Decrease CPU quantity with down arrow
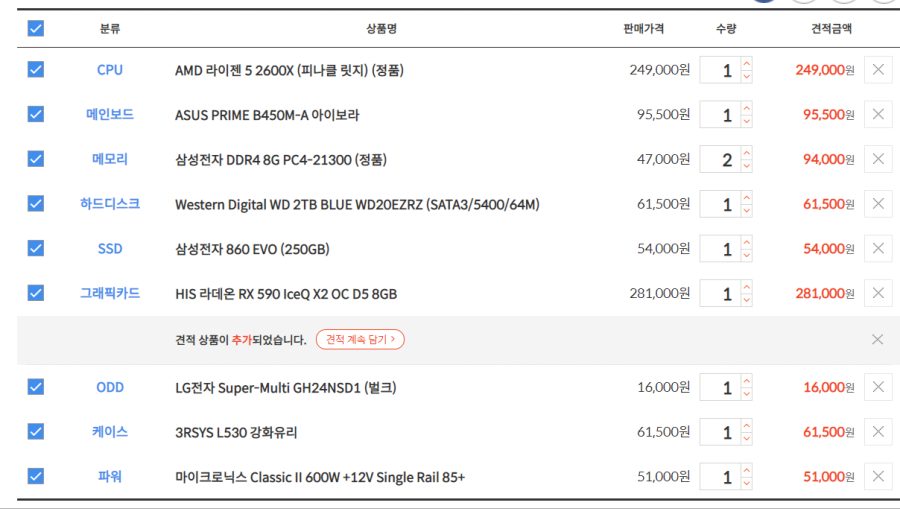Viewport: 900px width, 509px height. (747, 77)
